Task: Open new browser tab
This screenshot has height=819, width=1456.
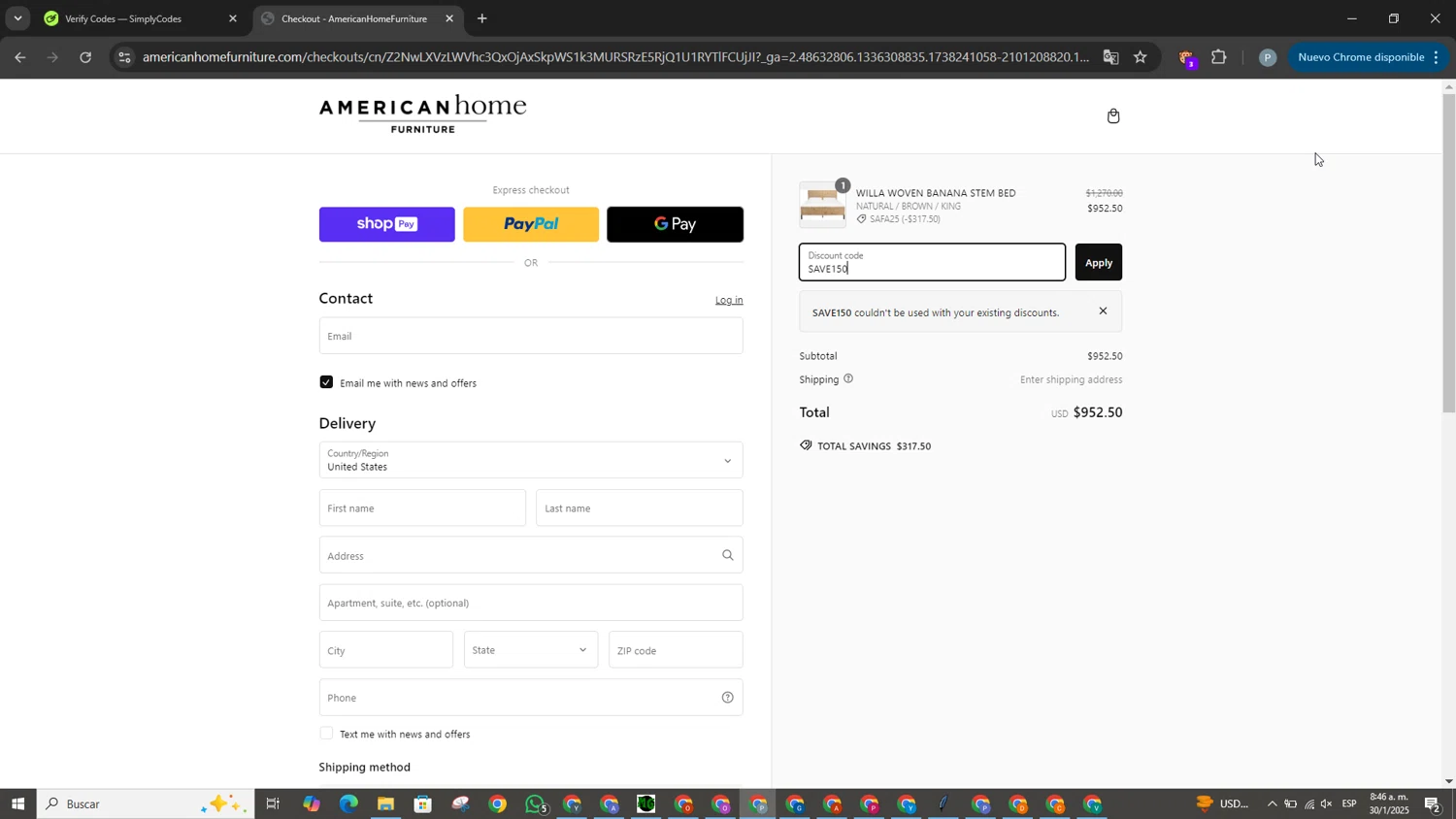Action: point(482,18)
